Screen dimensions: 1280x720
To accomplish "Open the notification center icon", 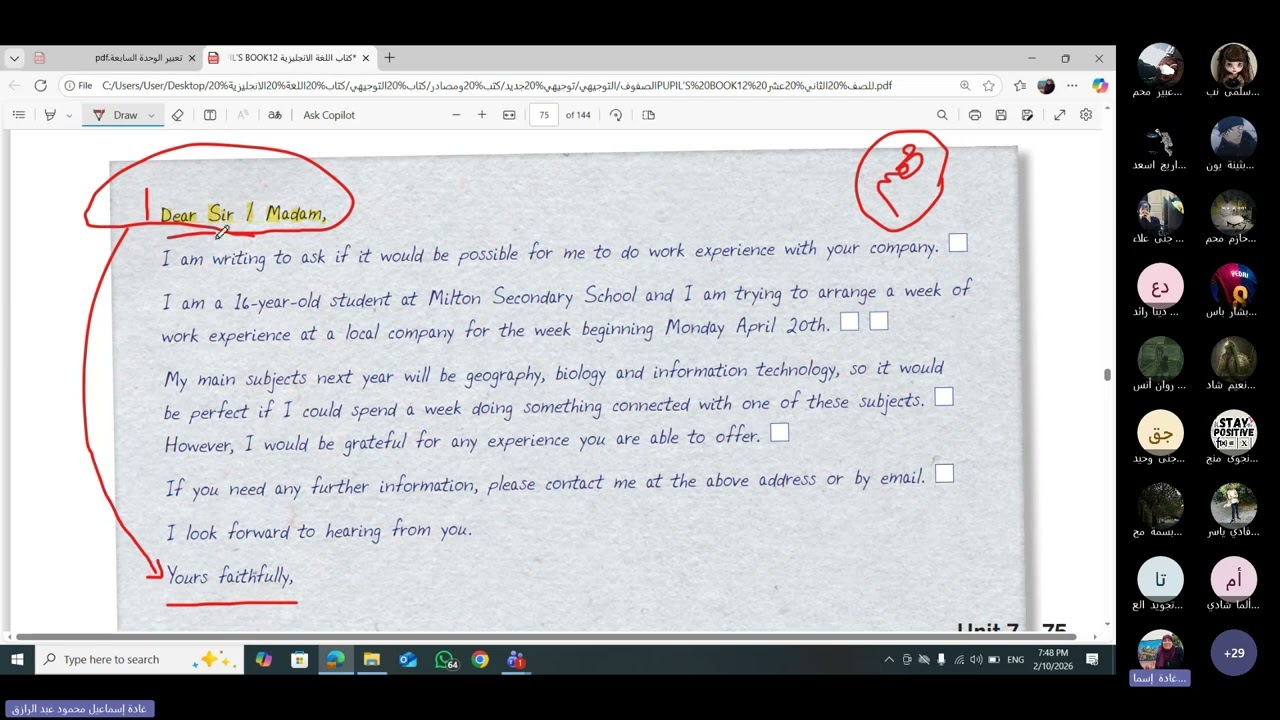I will 1093,660.
